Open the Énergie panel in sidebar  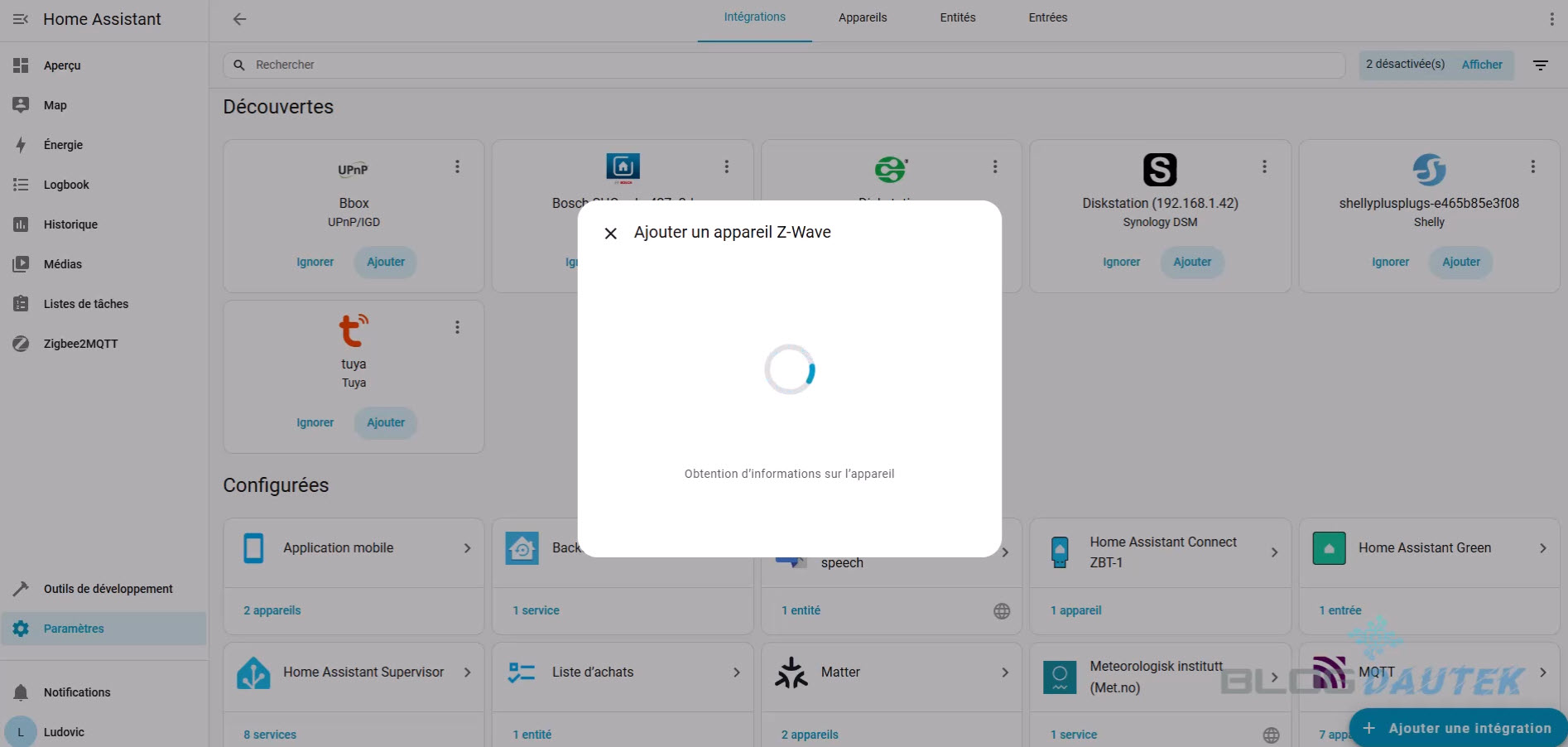click(x=63, y=145)
